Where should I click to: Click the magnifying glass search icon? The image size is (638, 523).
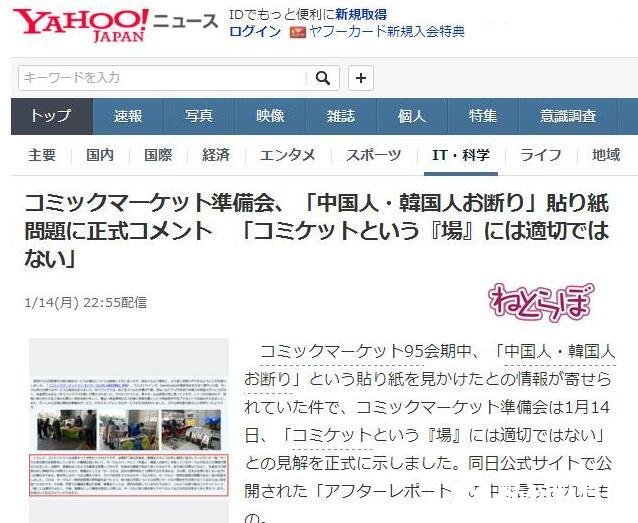322,78
